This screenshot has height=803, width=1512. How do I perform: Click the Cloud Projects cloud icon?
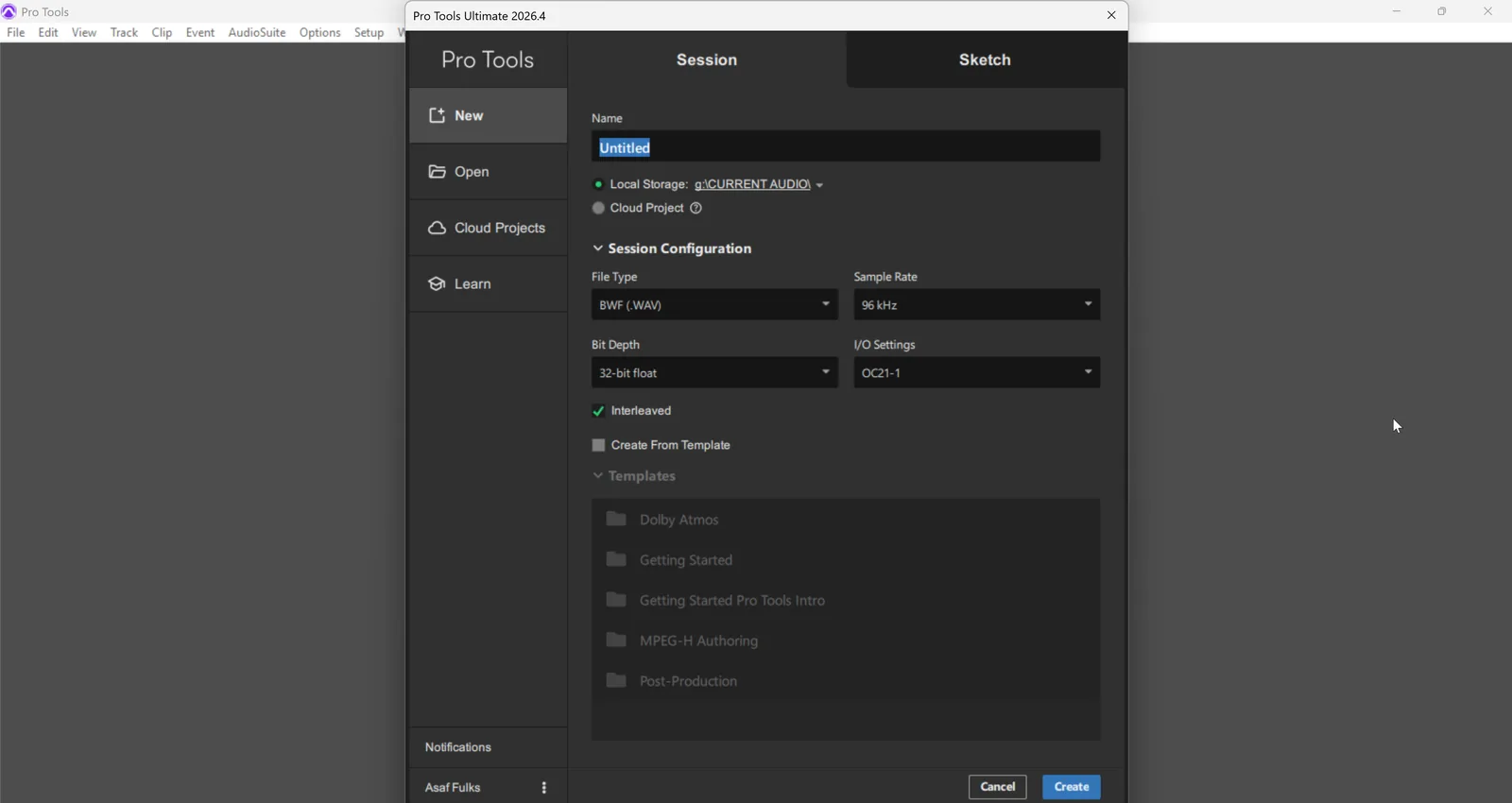click(x=437, y=228)
